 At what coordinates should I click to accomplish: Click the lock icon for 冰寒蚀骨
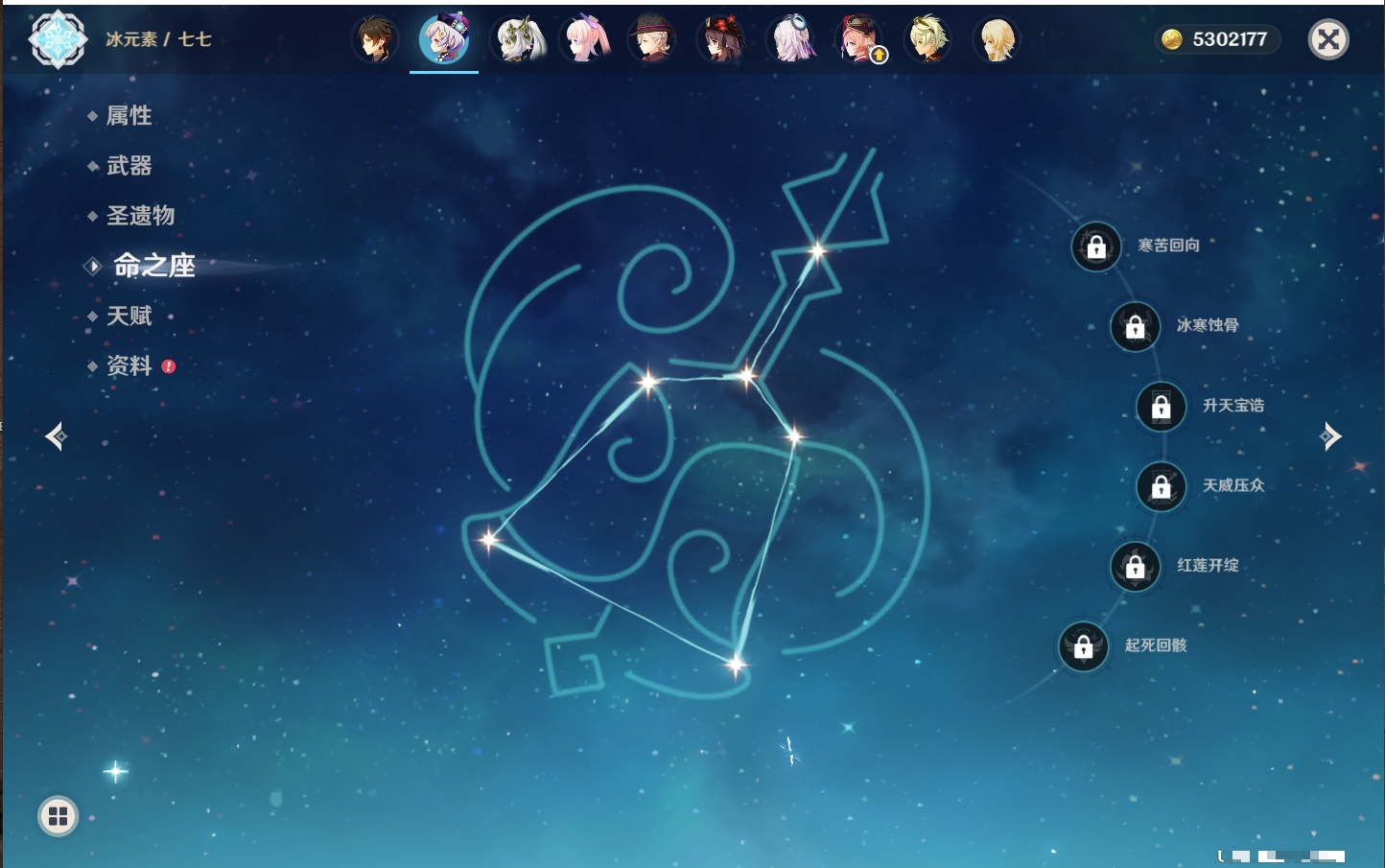(1135, 326)
